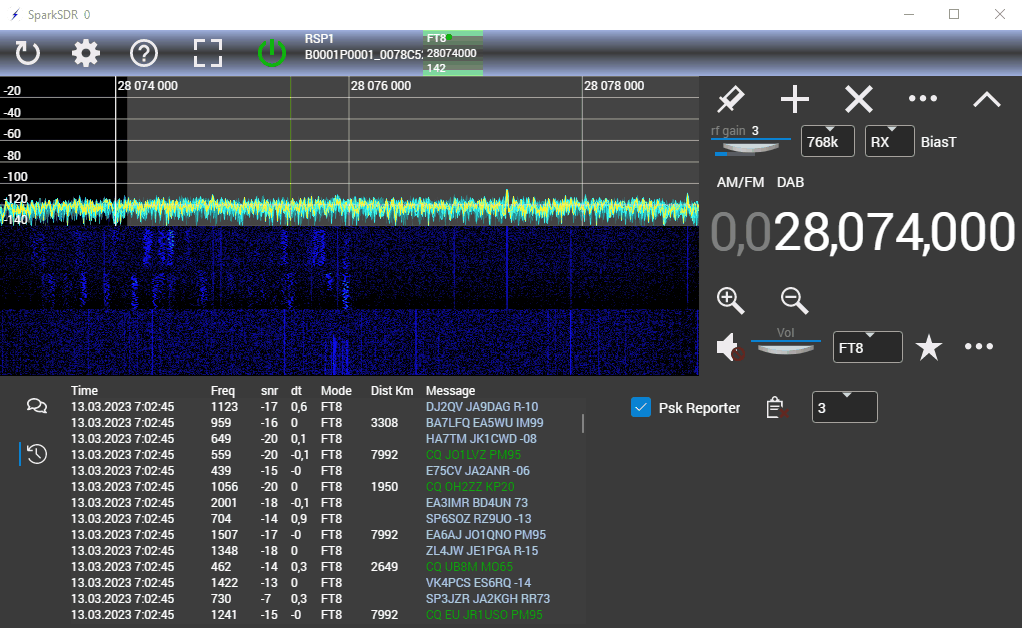
Task: Switch to the AM/FM tab
Action: pyautogui.click(x=740, y=182)
